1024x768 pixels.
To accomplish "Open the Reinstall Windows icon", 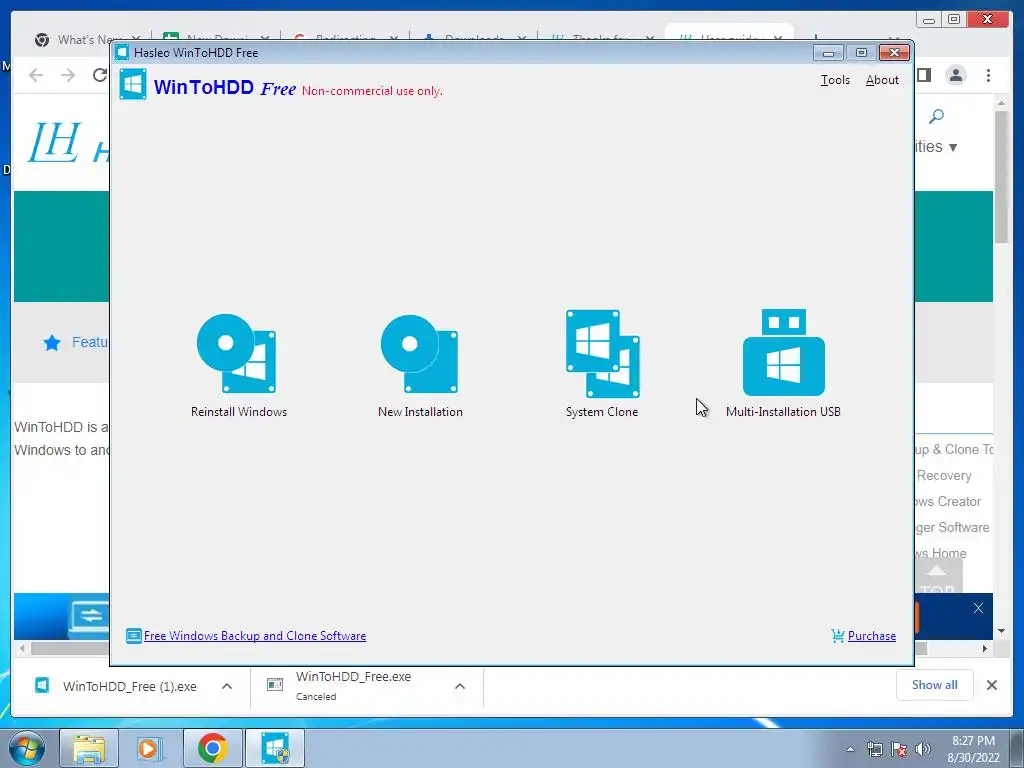I will click(x=236, y=354).
